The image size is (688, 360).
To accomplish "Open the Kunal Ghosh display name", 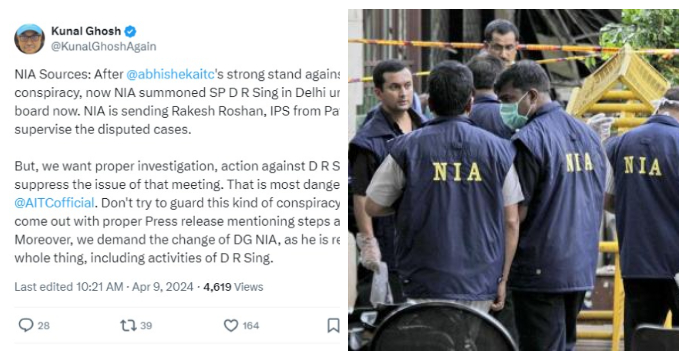I will (x=86, y=31).
